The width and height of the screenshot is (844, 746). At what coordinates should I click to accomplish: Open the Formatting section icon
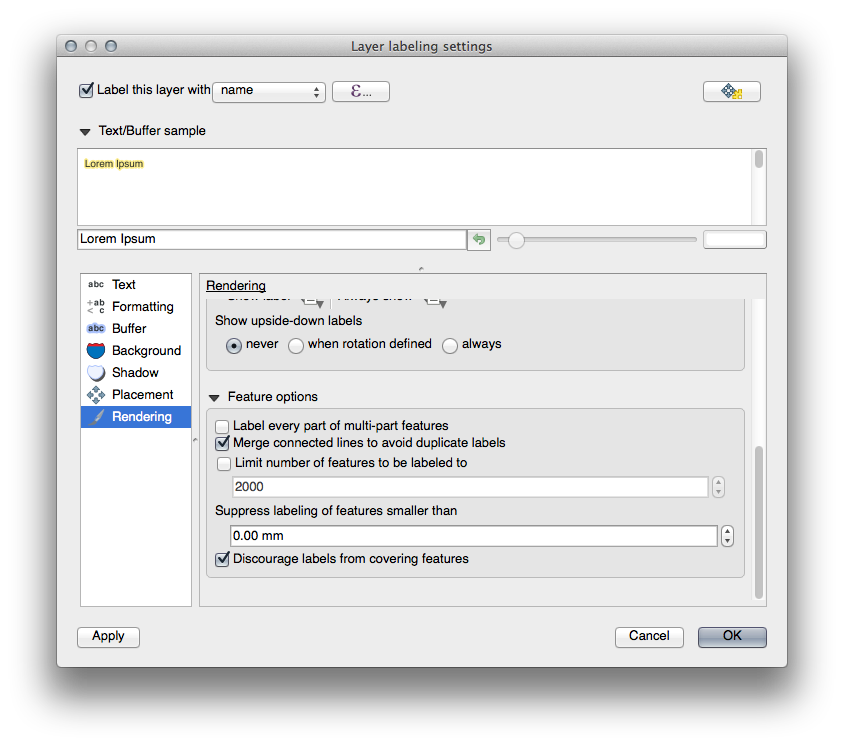[96, 307]
